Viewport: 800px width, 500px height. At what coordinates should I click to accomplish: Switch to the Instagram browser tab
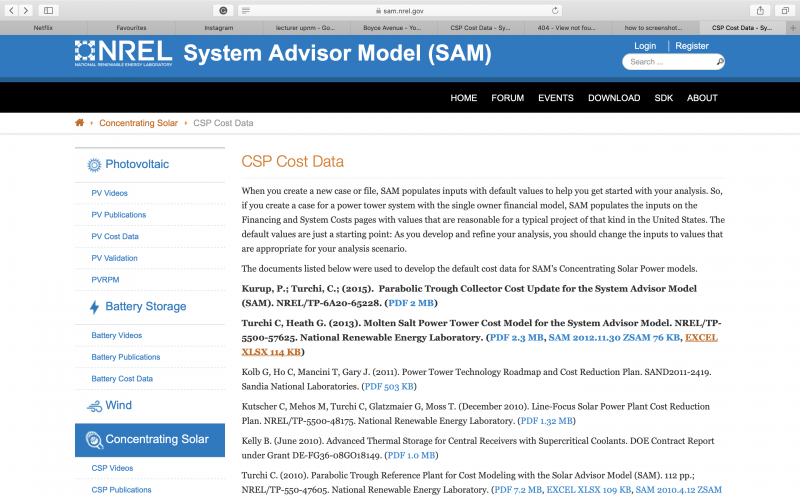pyautogui.click(x=217, y=28)
